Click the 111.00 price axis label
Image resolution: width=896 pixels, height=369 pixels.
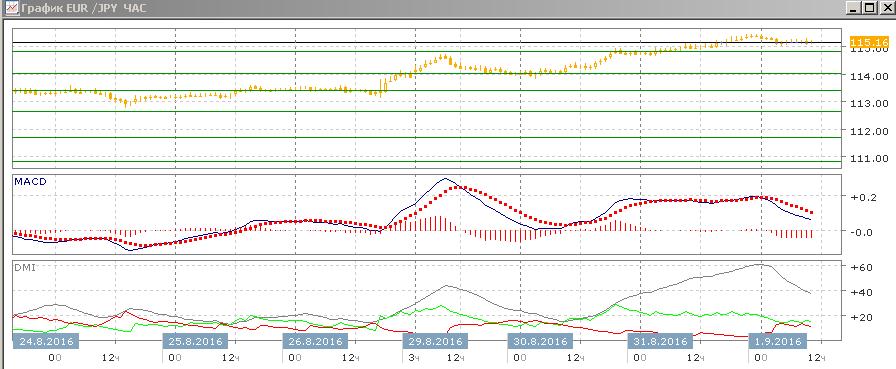(x=870, y=158)
